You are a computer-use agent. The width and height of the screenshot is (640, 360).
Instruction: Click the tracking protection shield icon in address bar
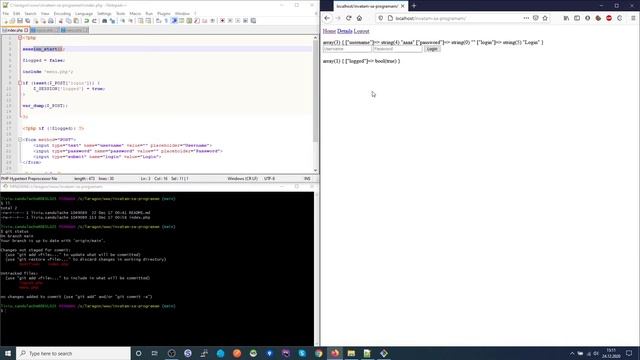click(381, 18)
